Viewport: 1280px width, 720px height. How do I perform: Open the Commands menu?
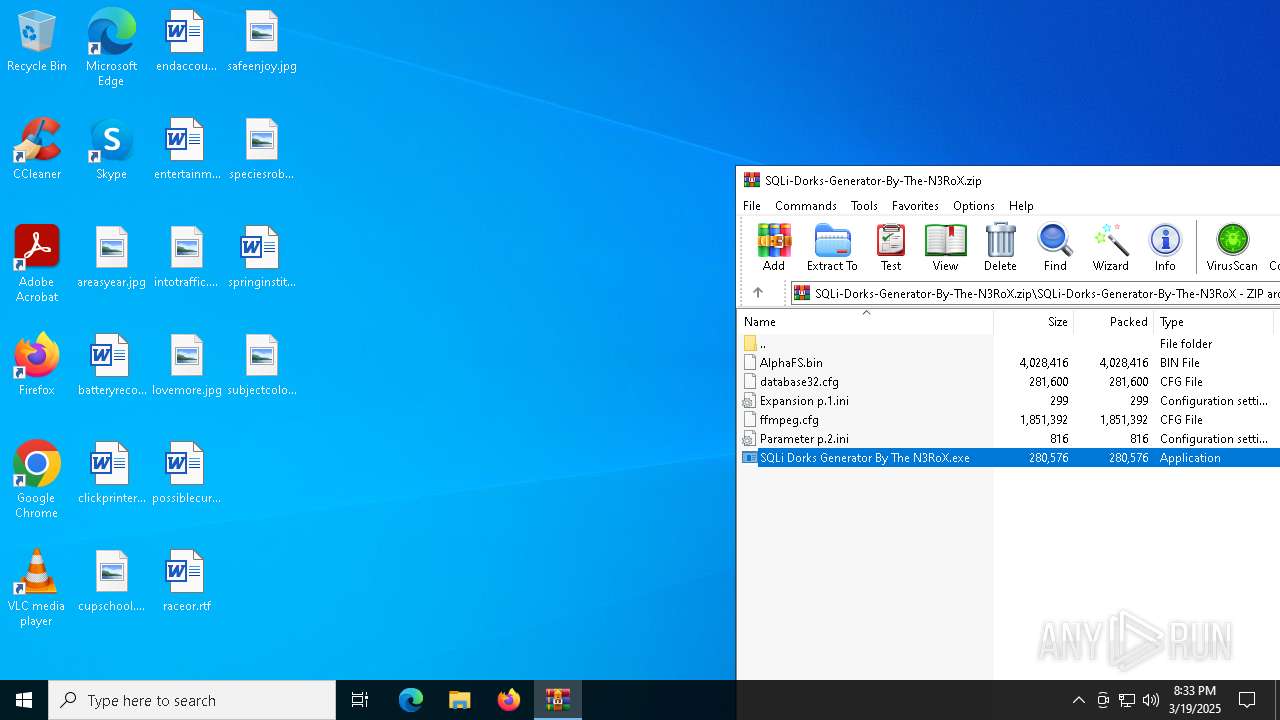[x=806, y=205]
